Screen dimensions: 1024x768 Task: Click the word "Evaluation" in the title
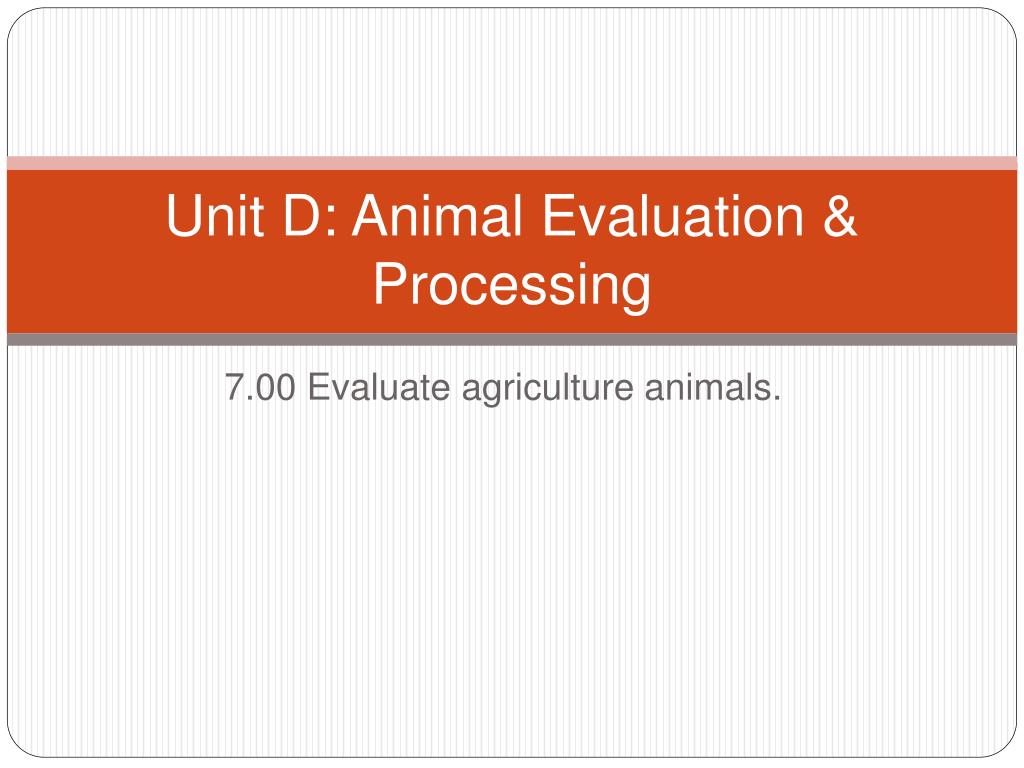click(673, 216)
